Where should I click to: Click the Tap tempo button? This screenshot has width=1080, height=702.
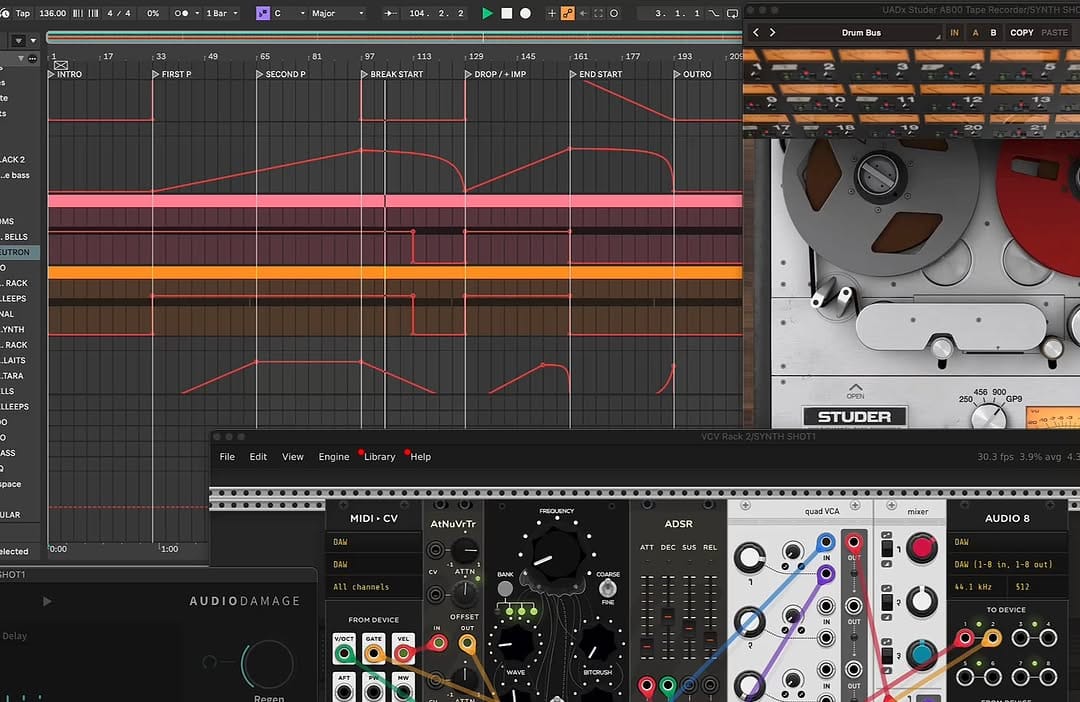click(x=23, y=13)
